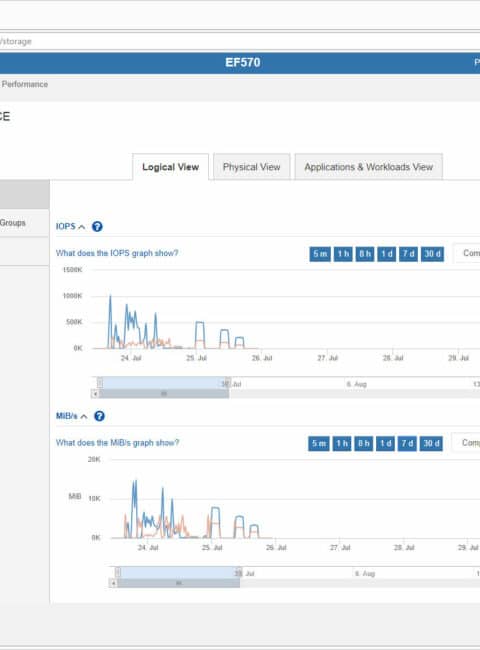Click the MiB/s Compare button
Viewport: 480px width, 650px height.
466,443
